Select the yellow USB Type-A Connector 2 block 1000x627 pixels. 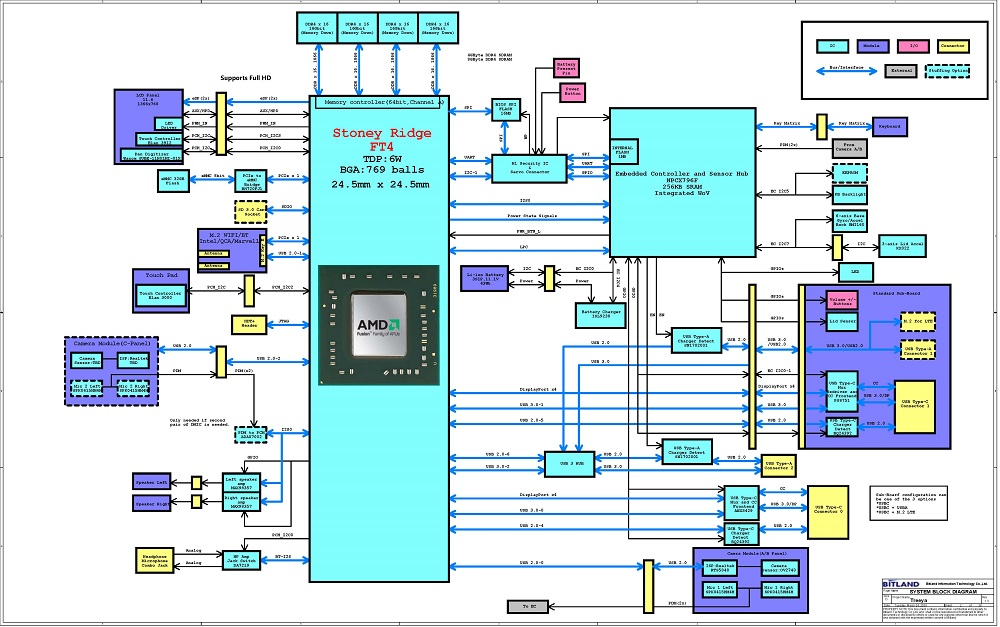point(779,467)
